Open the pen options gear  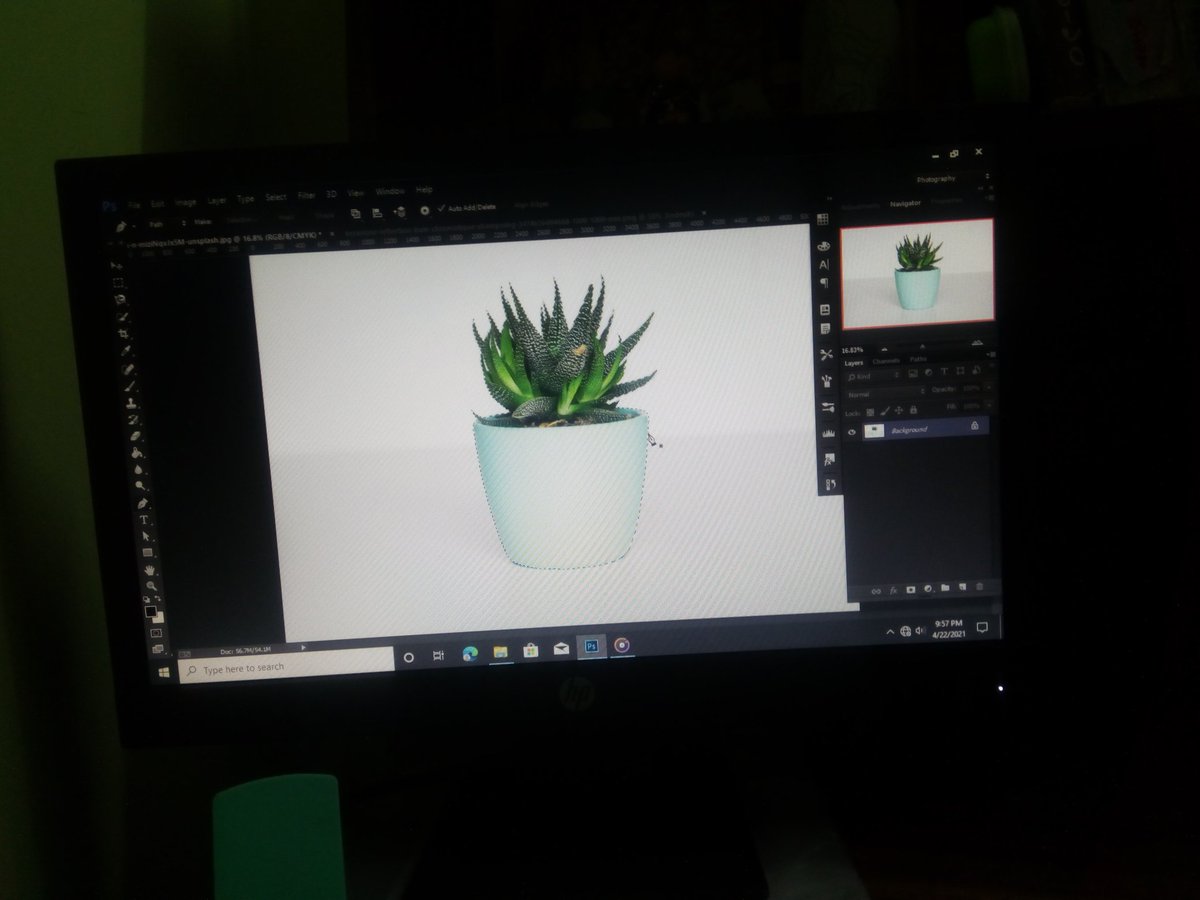pyautogui.click(x=425, y=210)
